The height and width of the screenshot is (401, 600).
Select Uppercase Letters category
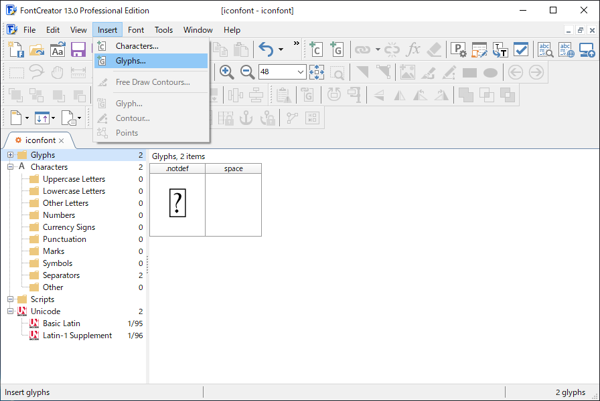click(x=74, y=179)
